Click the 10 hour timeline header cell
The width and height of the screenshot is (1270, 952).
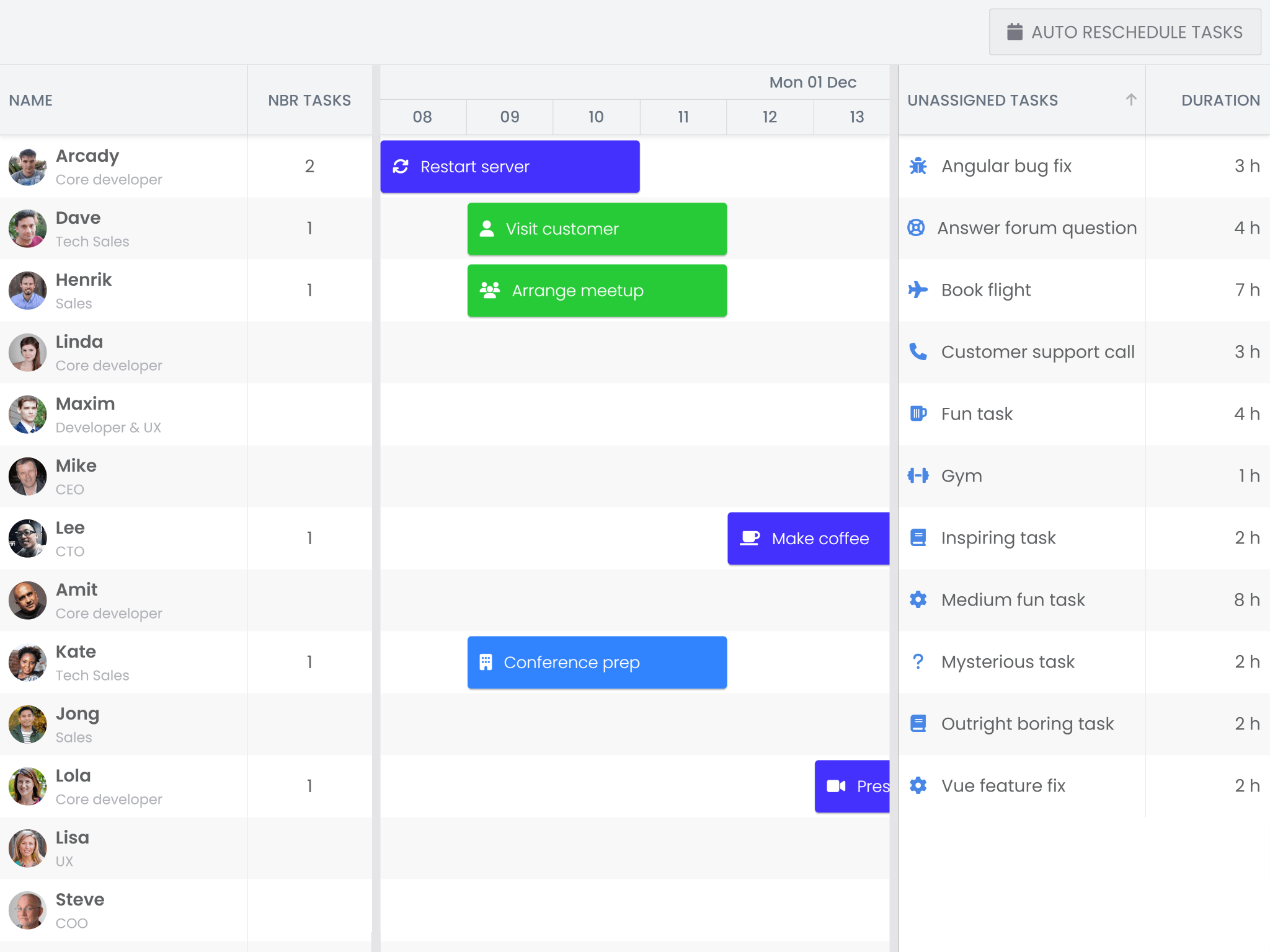596,117
